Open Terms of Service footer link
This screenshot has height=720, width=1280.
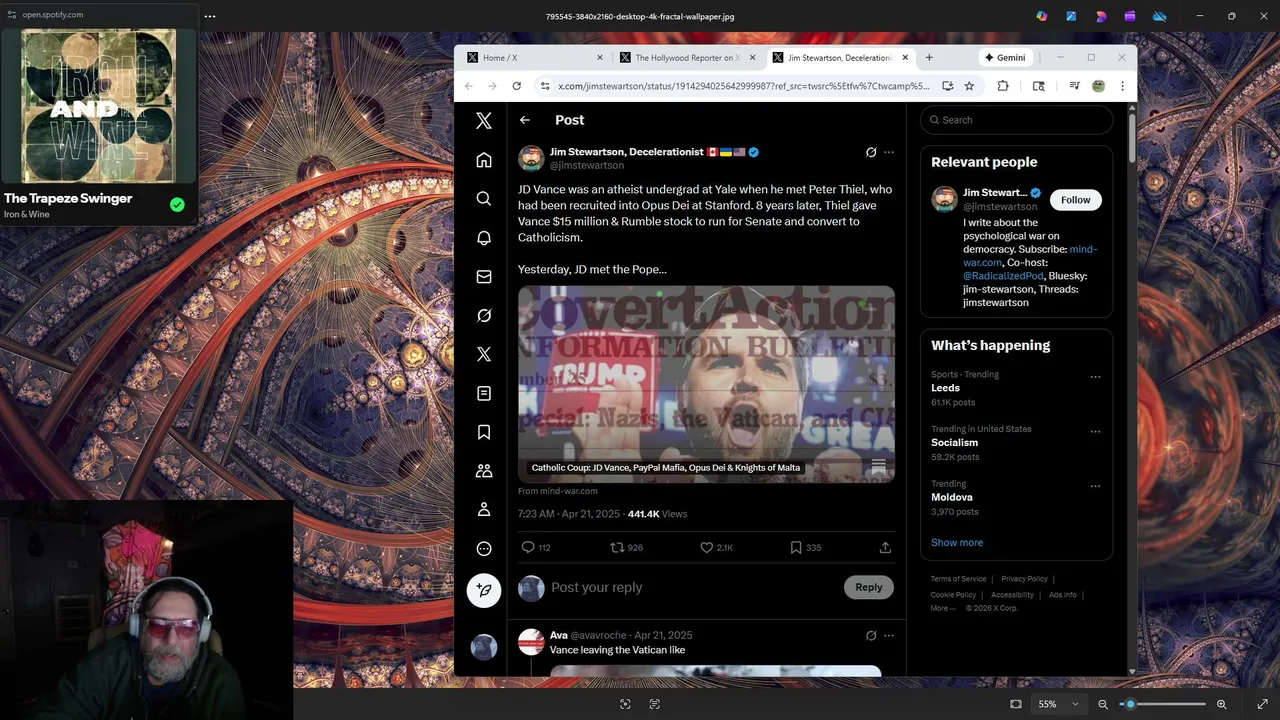click(x=958, y=579)
